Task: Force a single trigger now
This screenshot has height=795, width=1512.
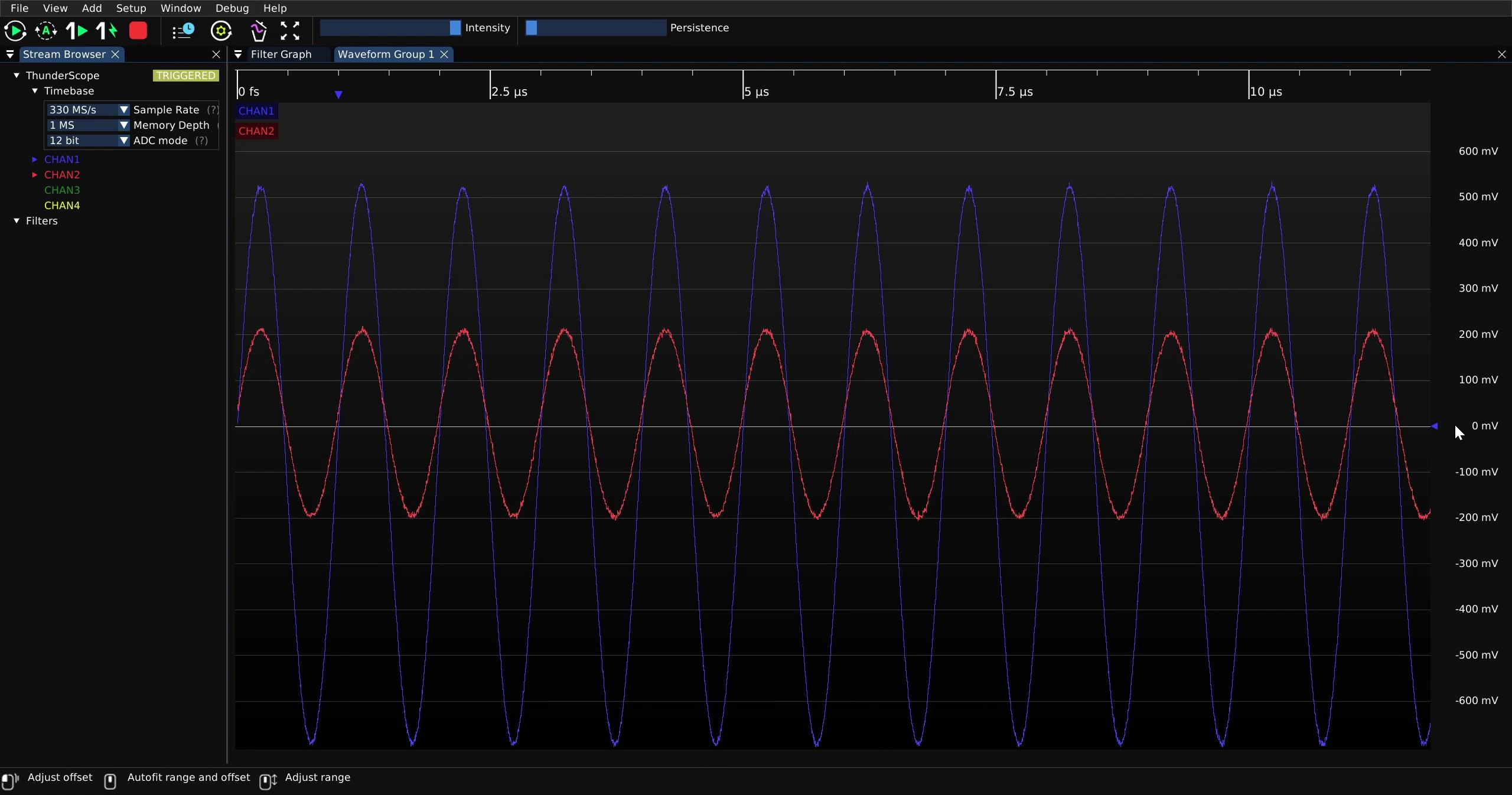Action: coord(107,31)
